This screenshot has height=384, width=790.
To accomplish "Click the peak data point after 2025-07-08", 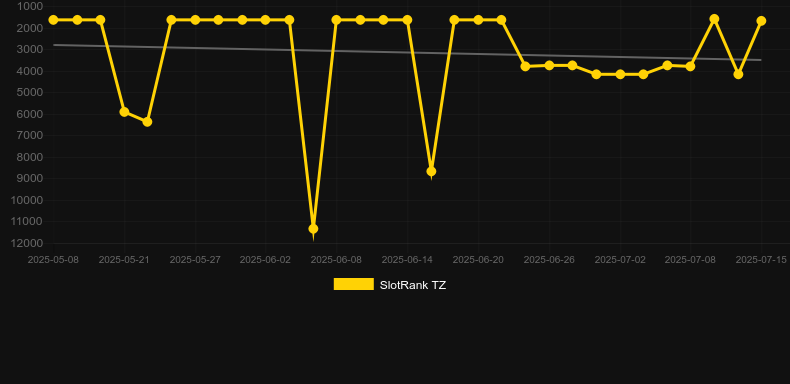I will click(714, 19).
